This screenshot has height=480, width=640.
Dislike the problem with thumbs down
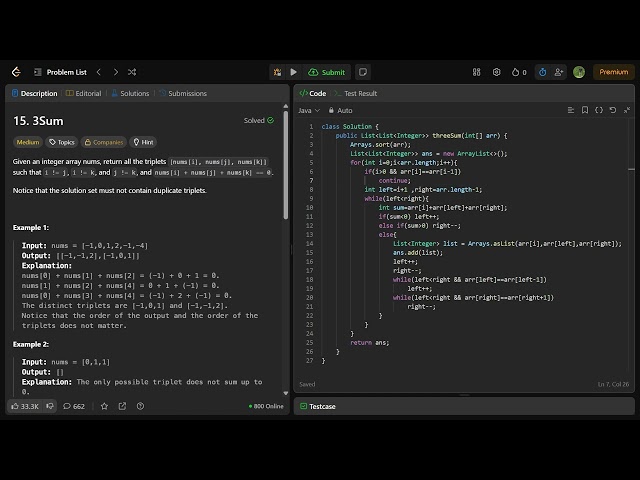tap(50, 406)
